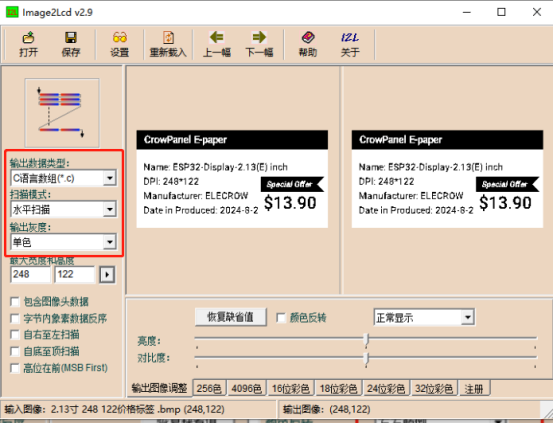Go to previous image 上一幅 arrow
The image size is (554, 423).
pyautogui.click(x=217, y=44)
